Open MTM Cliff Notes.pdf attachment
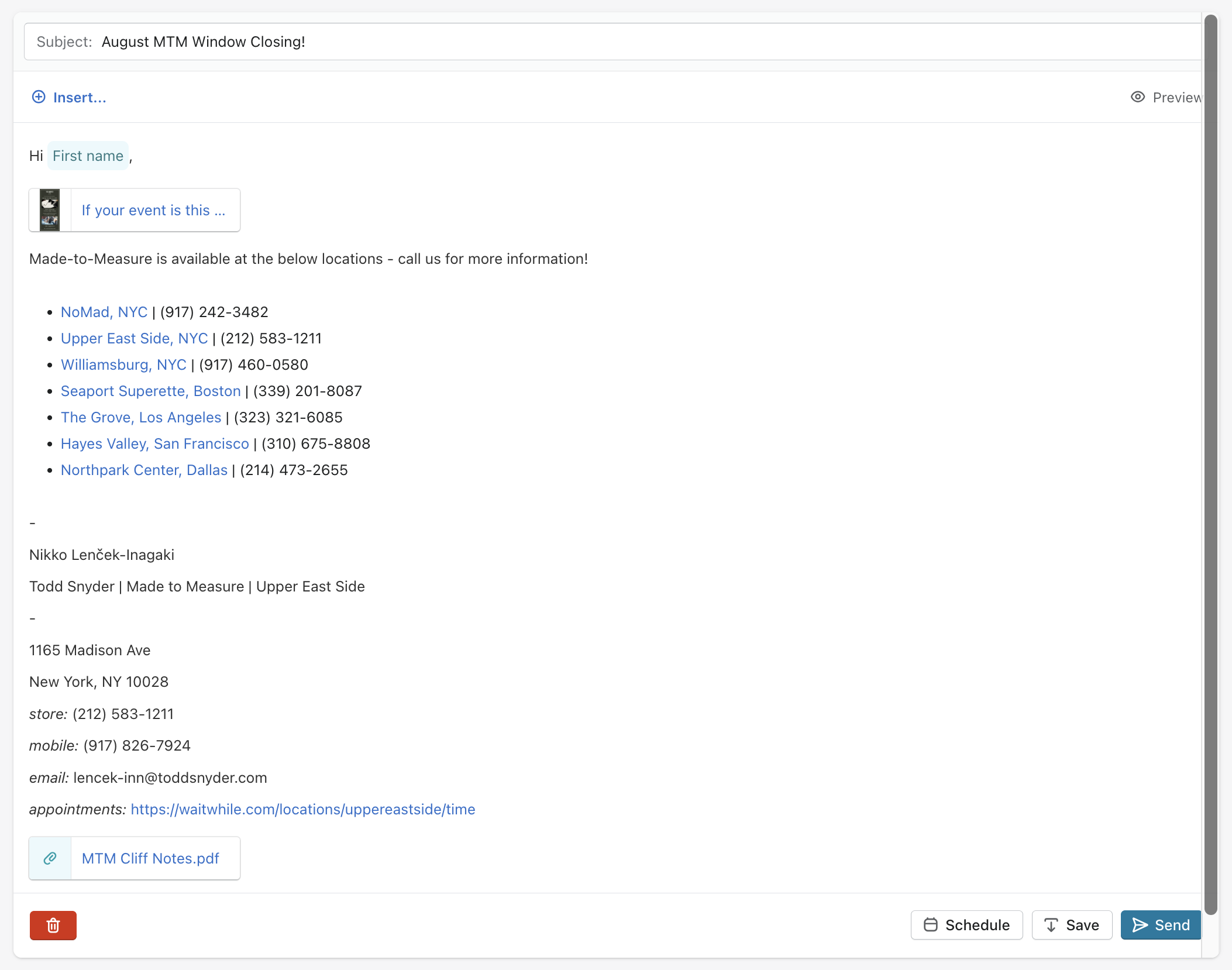Viewport: 1232px width, 970px height. point(135,858)
